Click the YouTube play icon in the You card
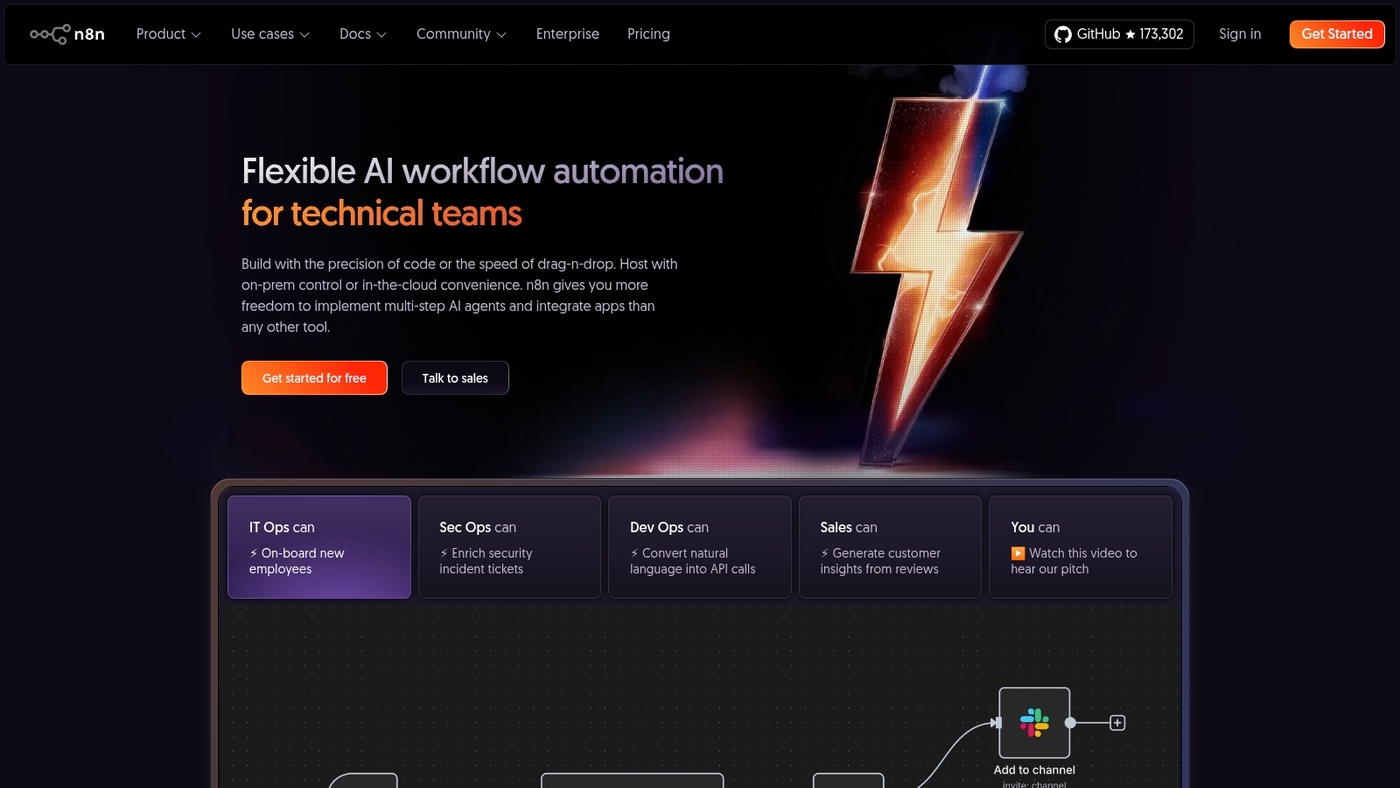The width and height of the screenshot is (1400, 788). (x=1019, y=552)
